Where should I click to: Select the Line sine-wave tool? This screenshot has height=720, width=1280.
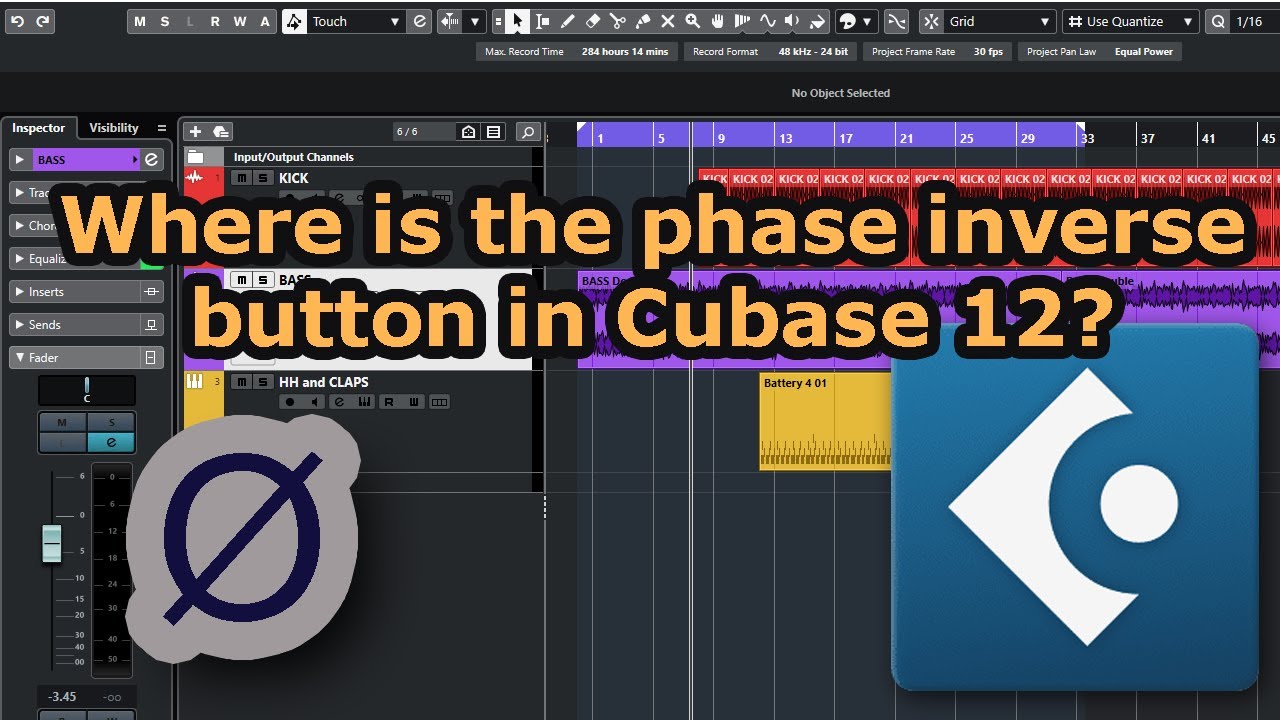[x=767, y=21]
